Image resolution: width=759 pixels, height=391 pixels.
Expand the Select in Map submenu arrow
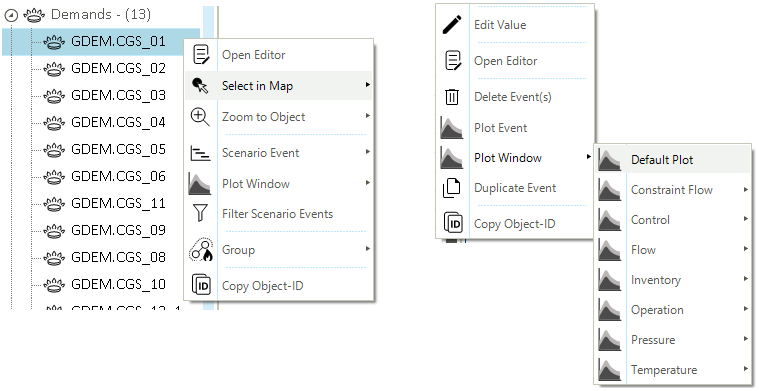point(368,85)
